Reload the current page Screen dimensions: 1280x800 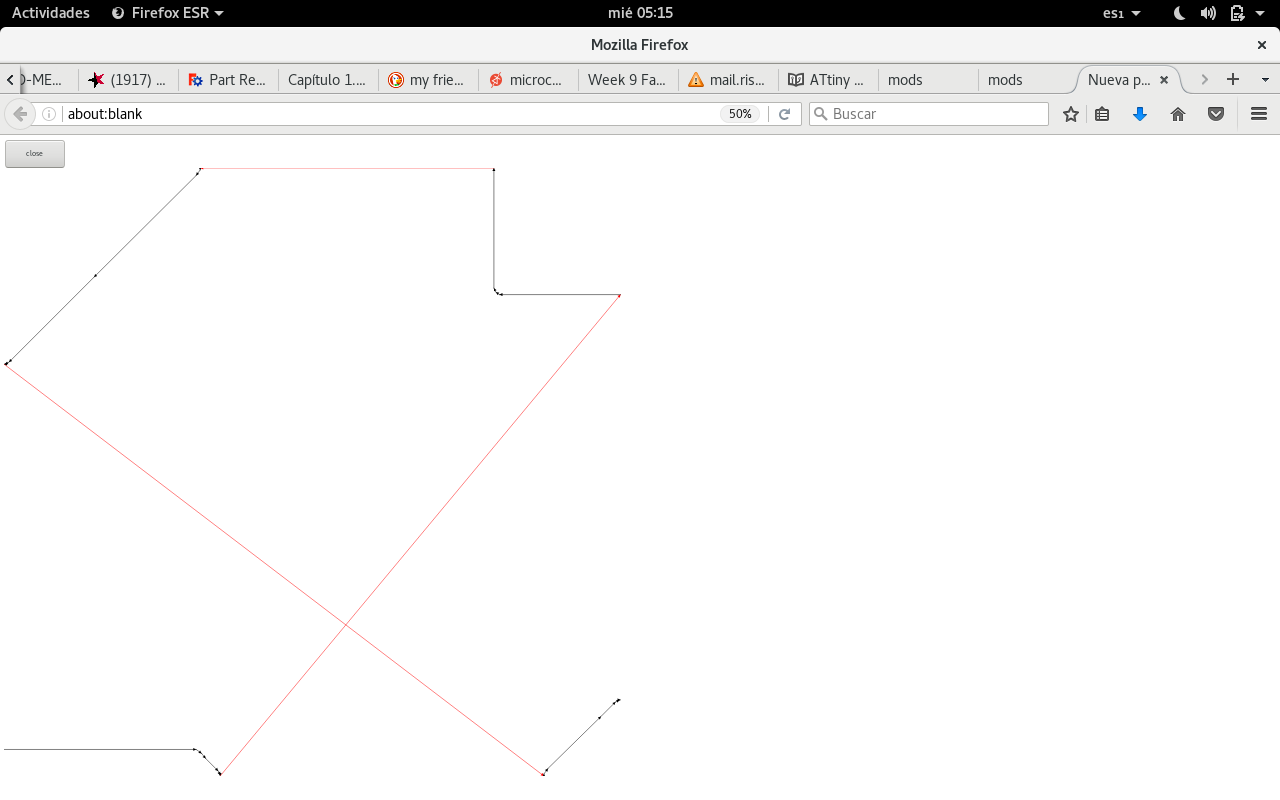pos(785,114)
